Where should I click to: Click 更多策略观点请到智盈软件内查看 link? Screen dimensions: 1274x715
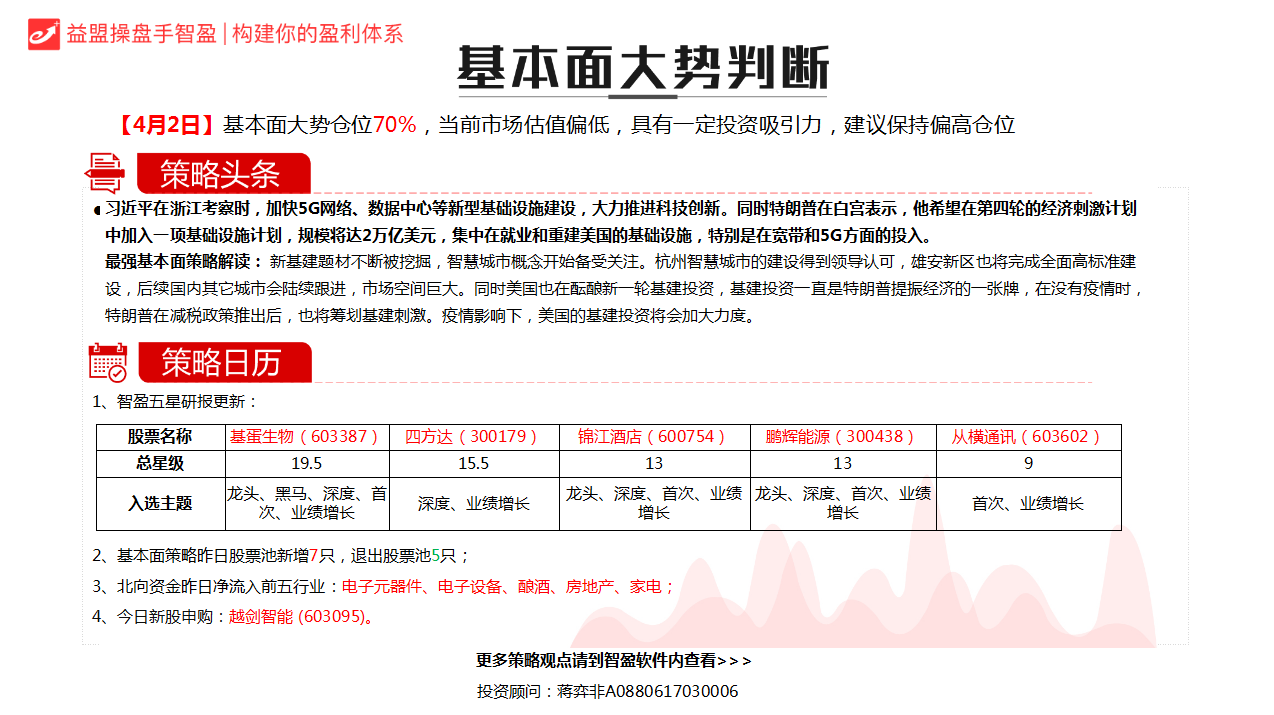pos(613,660)
